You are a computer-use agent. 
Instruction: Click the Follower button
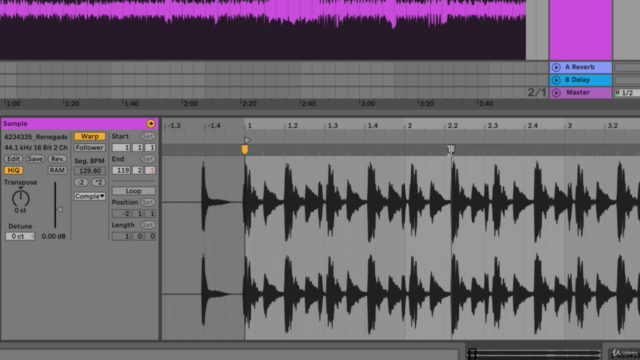pos(90,148)
